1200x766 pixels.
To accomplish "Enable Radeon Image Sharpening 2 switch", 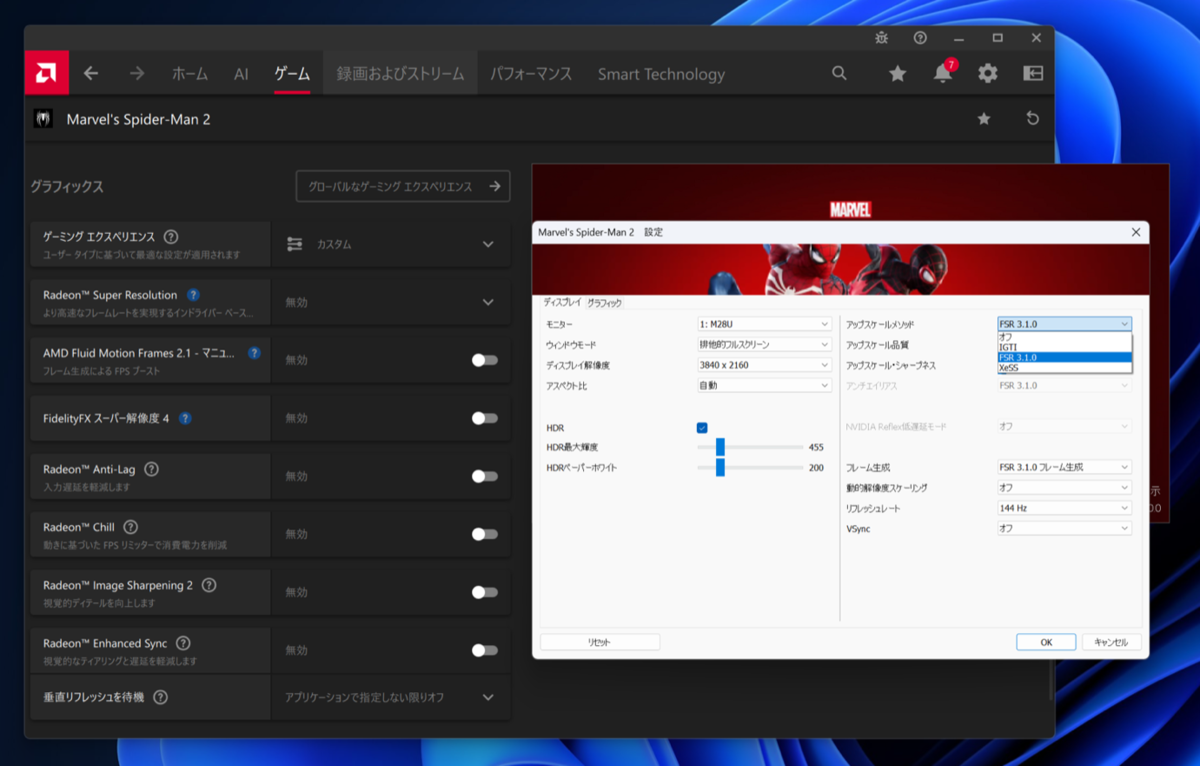I will point(485,592).
